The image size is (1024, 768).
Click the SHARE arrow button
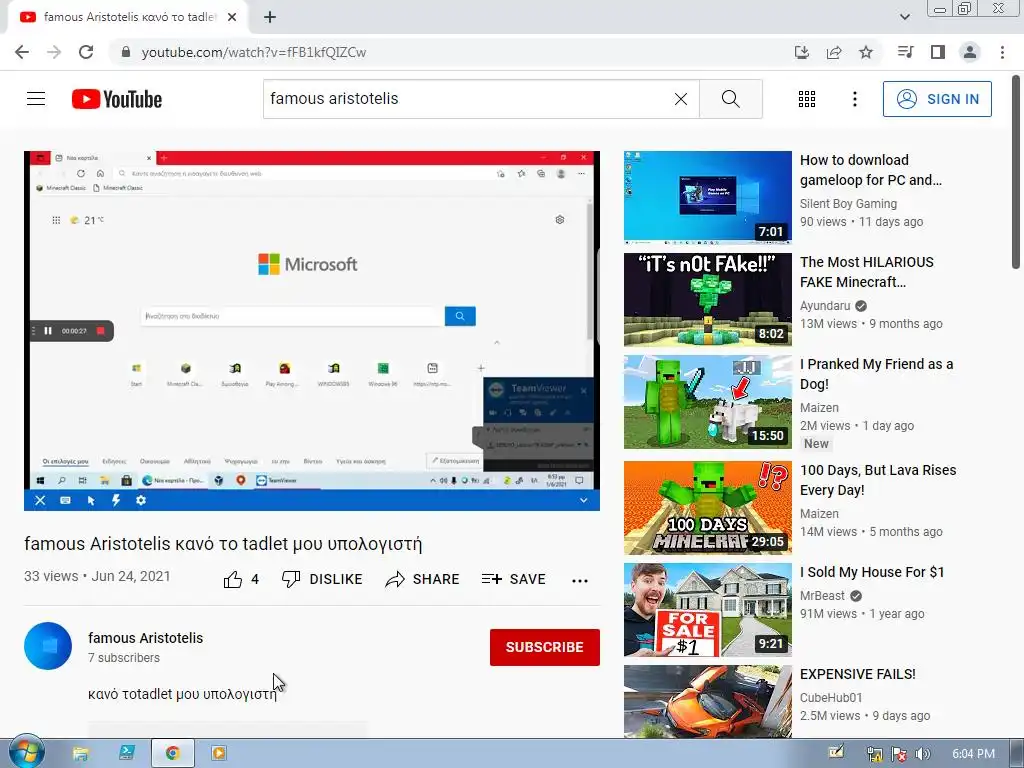click(x=423, y=579)
